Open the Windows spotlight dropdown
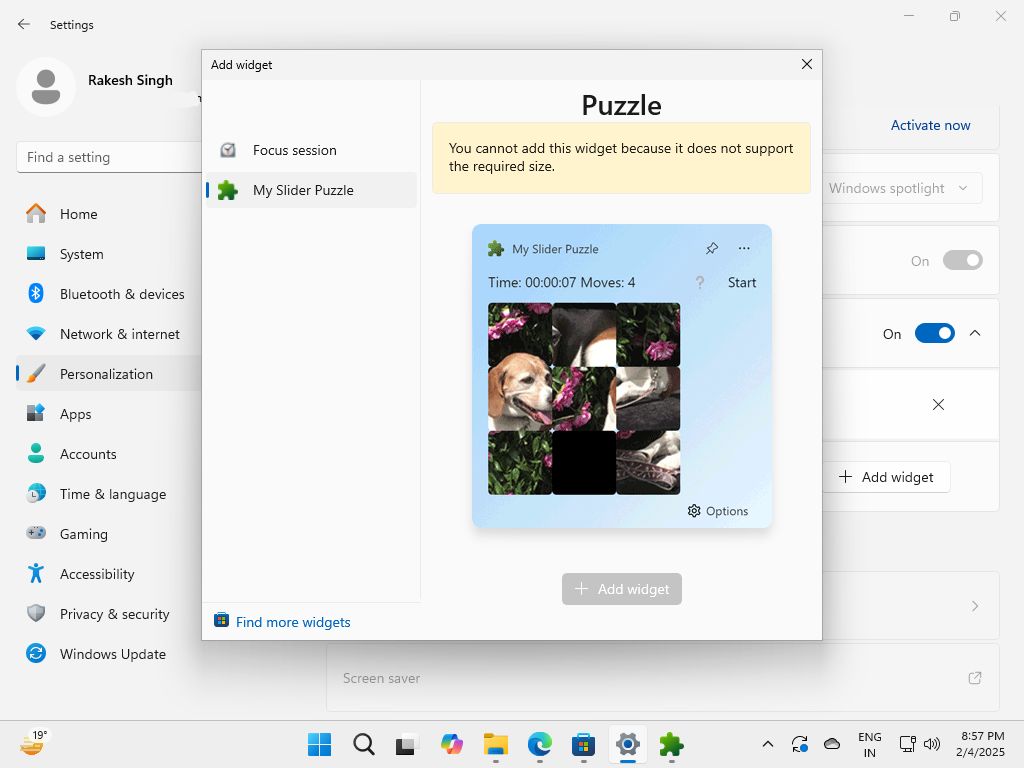The width and height of the screenshot is (1024, 768). click(899, 188)
